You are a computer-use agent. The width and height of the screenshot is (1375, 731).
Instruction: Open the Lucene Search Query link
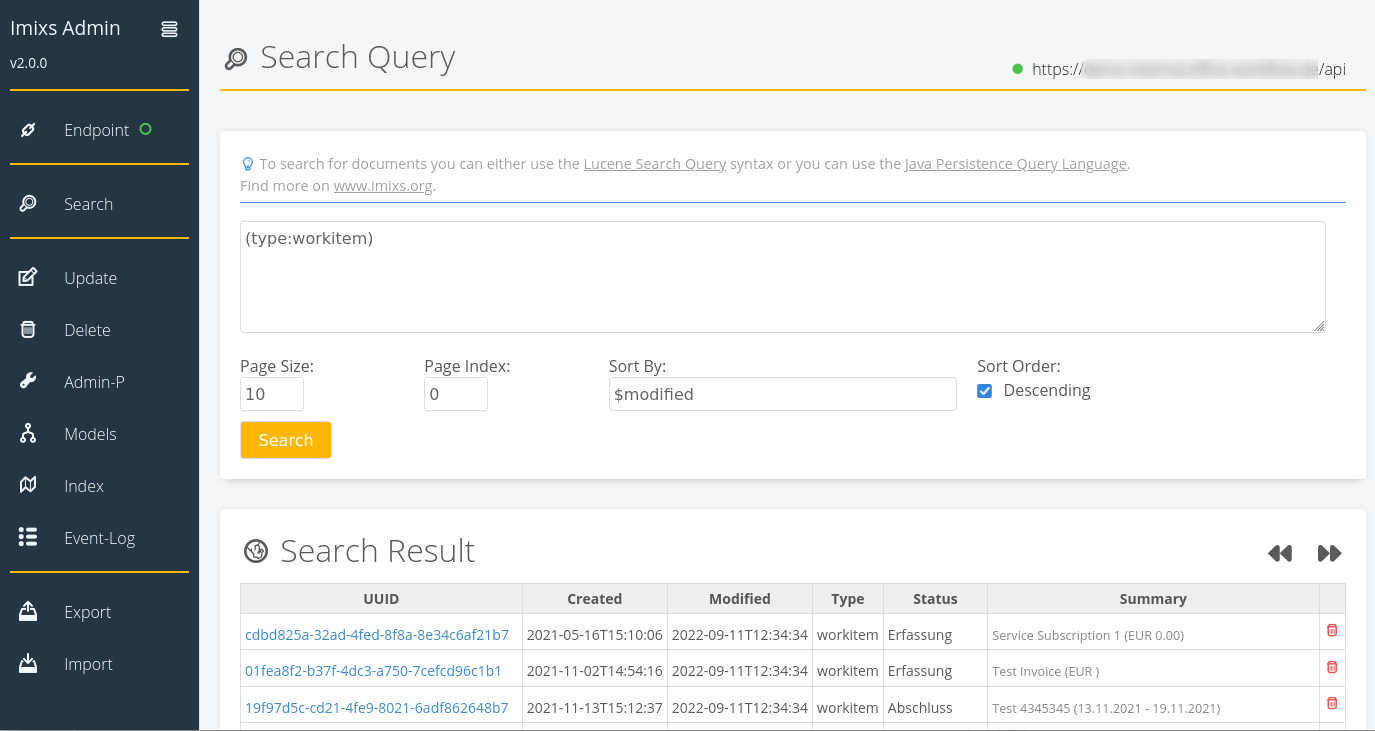point(654,163)
